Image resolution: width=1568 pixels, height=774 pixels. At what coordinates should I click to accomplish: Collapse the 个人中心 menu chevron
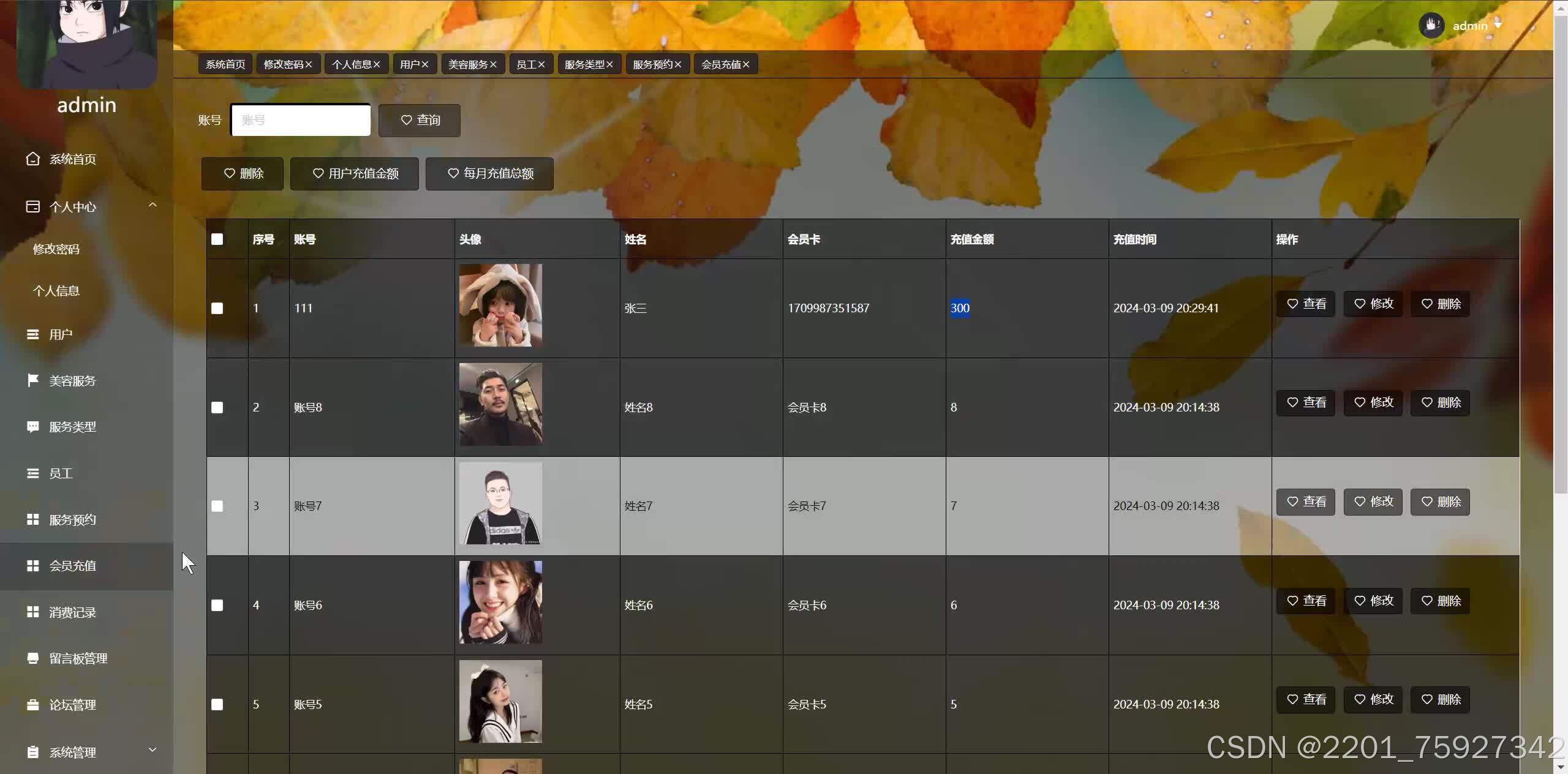(153, 205)
